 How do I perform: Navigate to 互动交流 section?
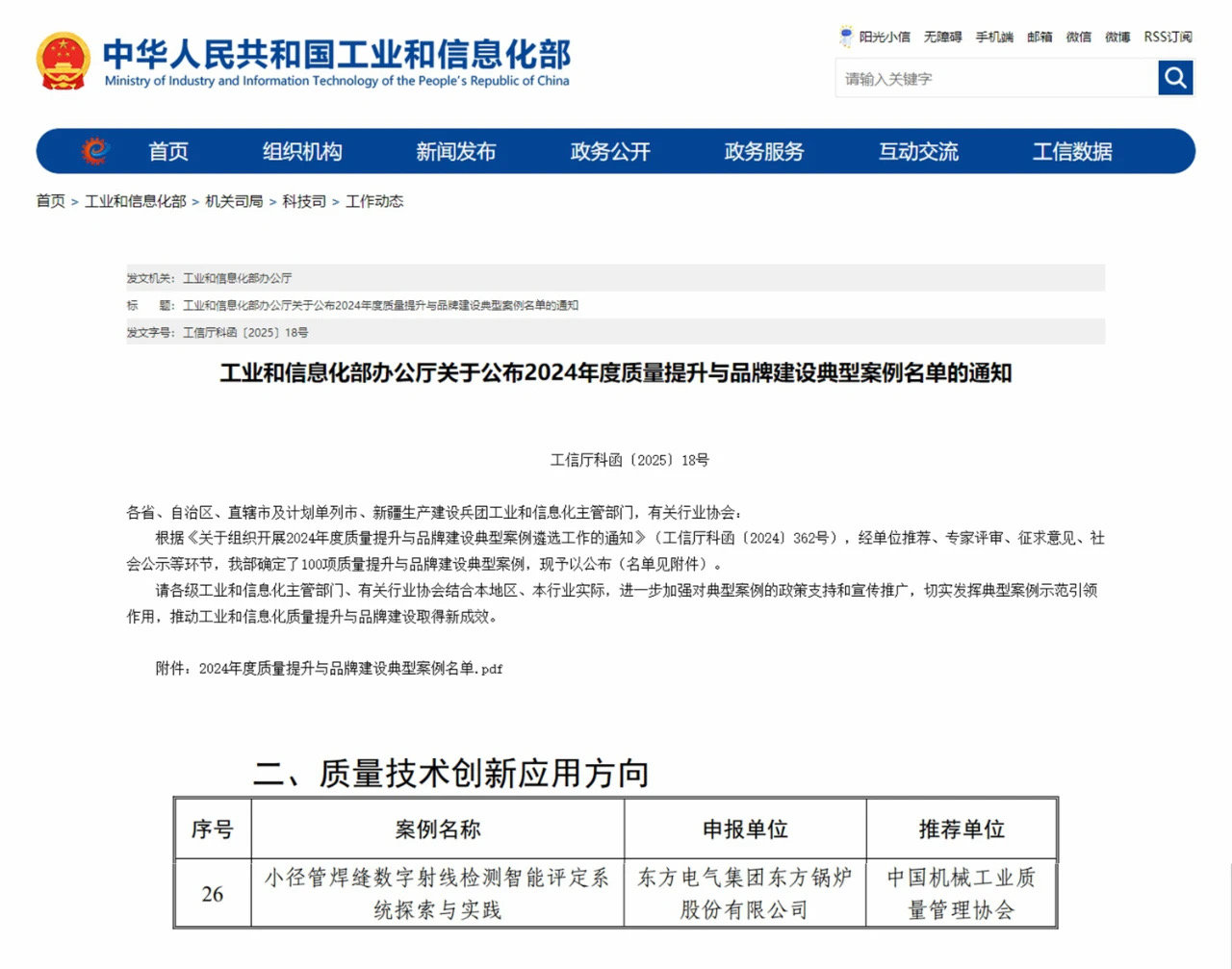tap(918, 152)
